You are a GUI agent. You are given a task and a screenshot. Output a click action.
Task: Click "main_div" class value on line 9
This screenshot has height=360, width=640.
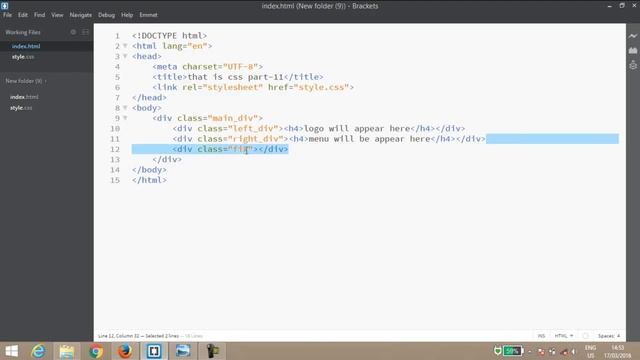click(233, 118)
